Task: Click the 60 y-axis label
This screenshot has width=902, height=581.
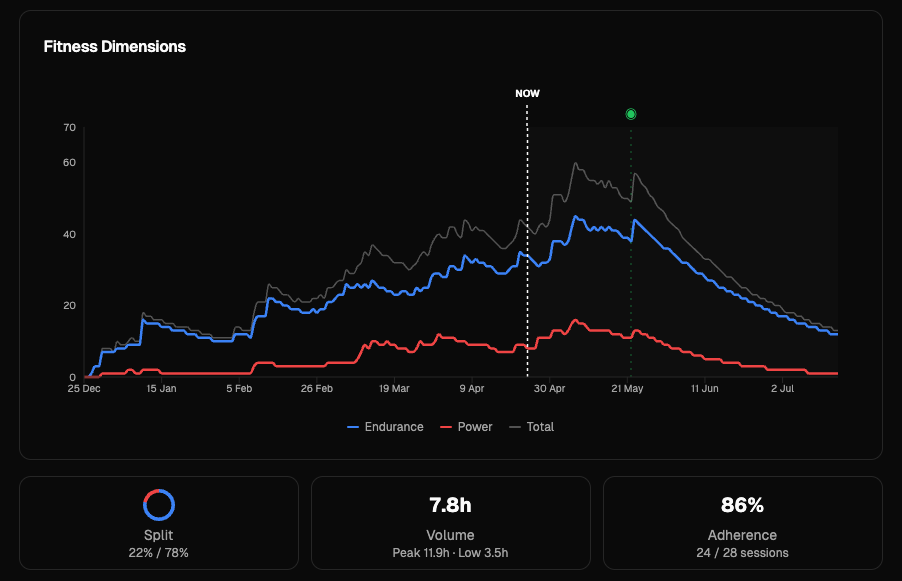Action: [70, 163]
